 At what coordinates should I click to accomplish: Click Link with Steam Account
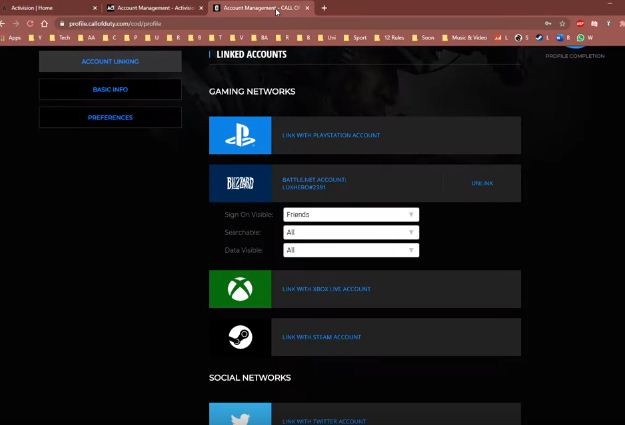point(322,337)
